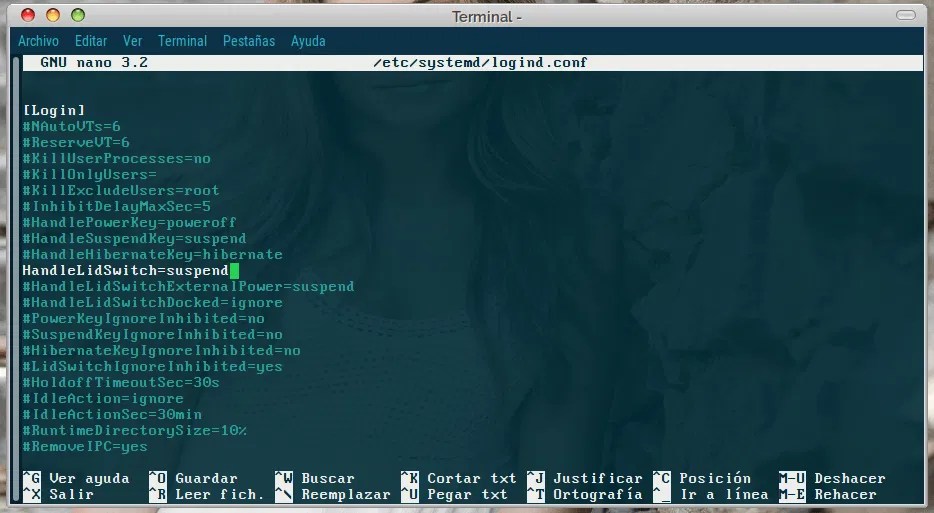Click the #KillExcludeUsers=root line
This screenshot has height=513, width=934.
point(121,191)
